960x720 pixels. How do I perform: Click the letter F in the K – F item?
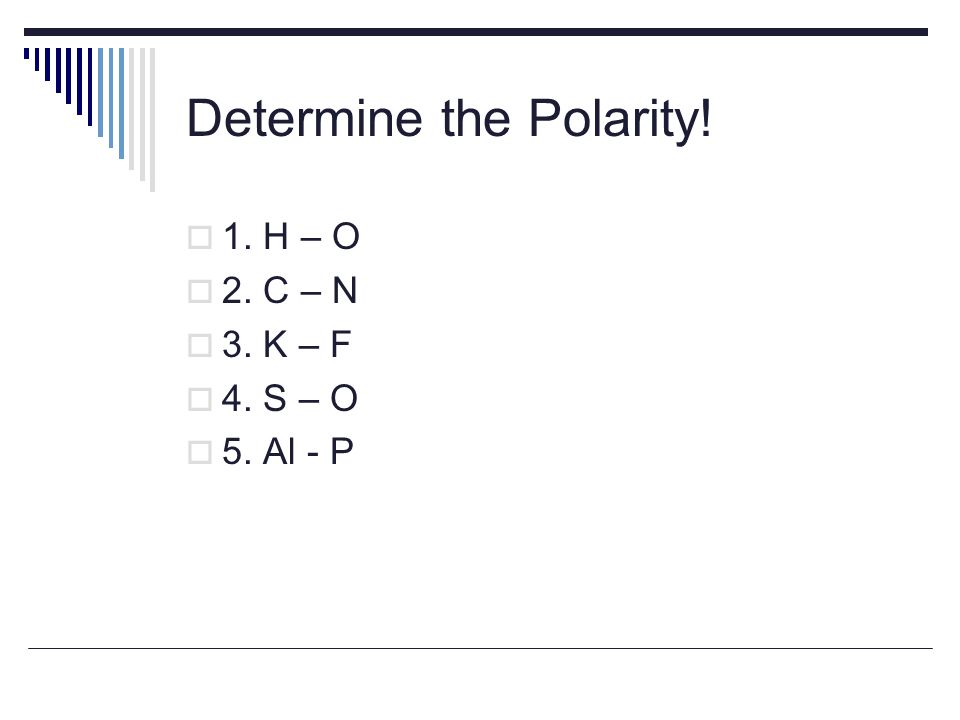pos(341,344)
